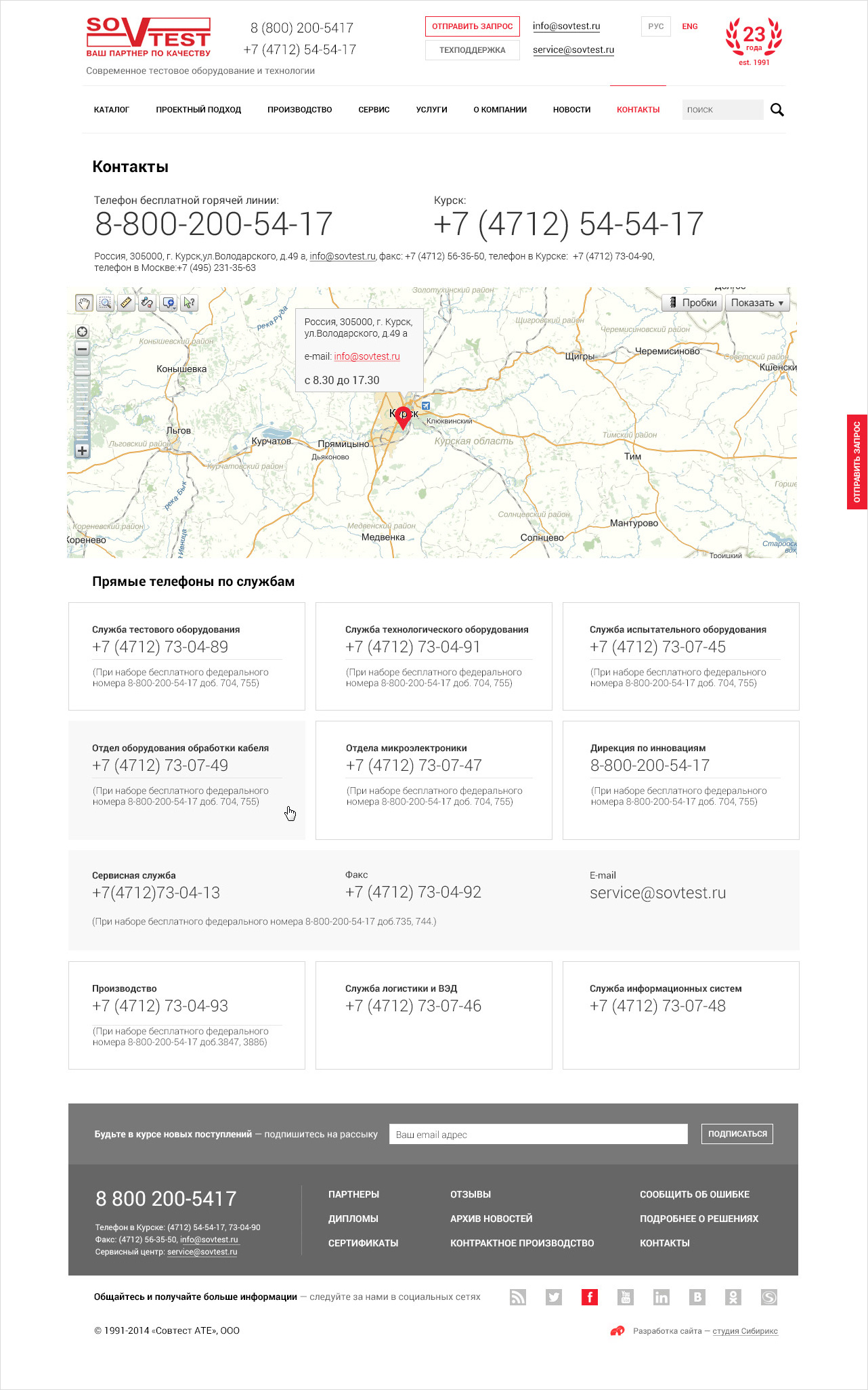868x1390 pixels.
Task: Click the header service@sovtest.ru link
Action: coord(573,50)
